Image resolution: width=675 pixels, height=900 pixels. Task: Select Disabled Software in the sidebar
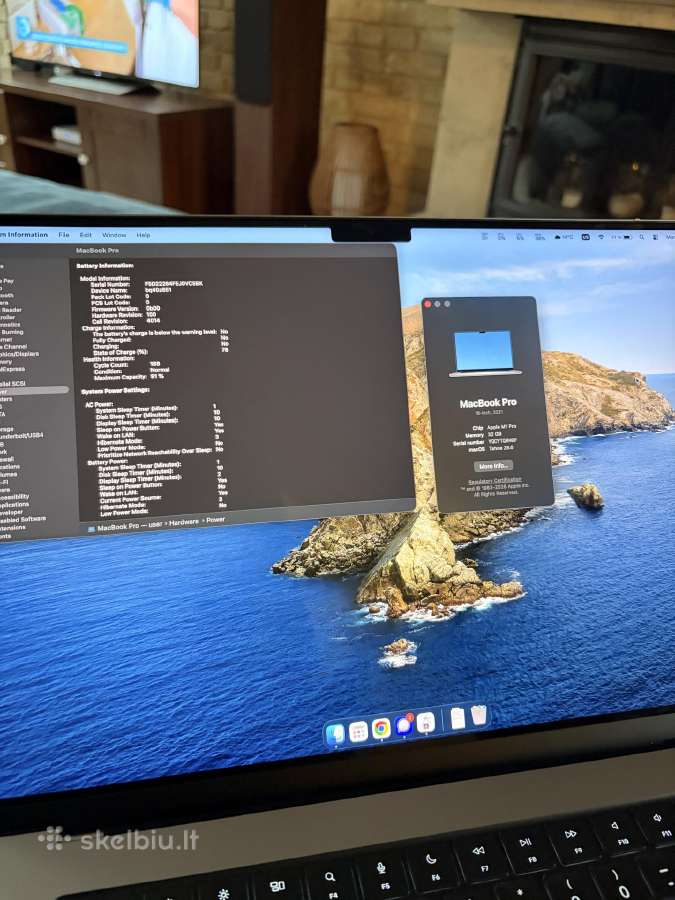pos(23,519)
